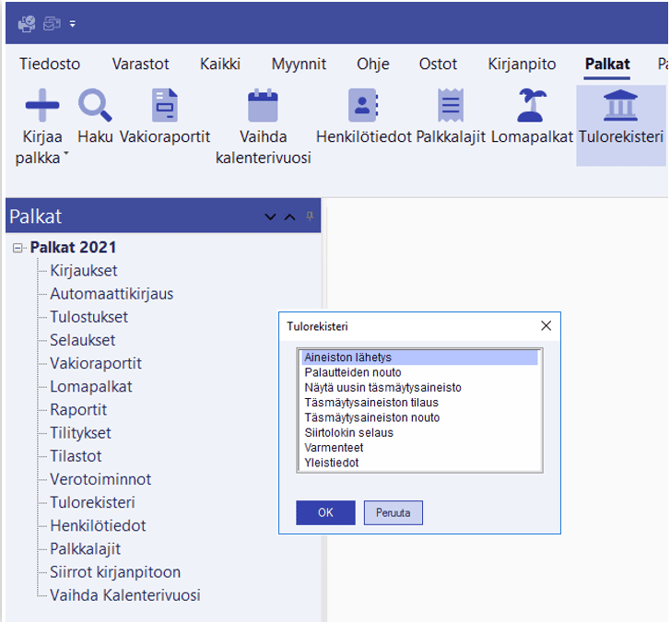Open Palkkalajit receipt icon

[450, 106]
